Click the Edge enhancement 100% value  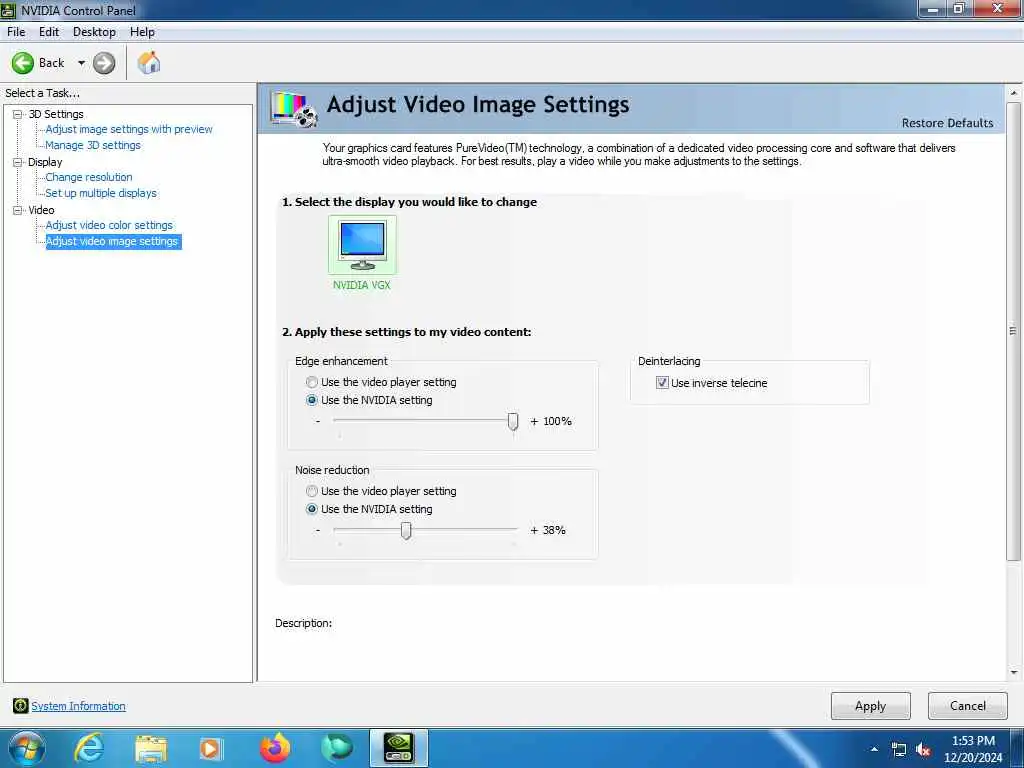tap(557, 421)
